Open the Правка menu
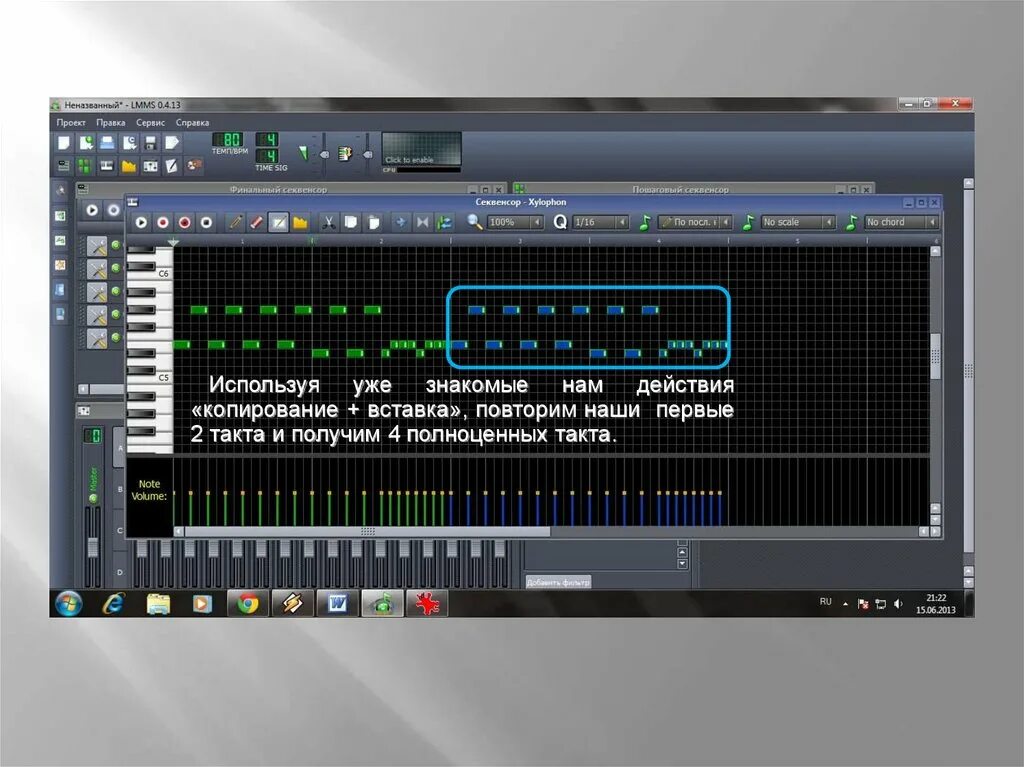The image size is (1024, 767). tap(110, 122)
